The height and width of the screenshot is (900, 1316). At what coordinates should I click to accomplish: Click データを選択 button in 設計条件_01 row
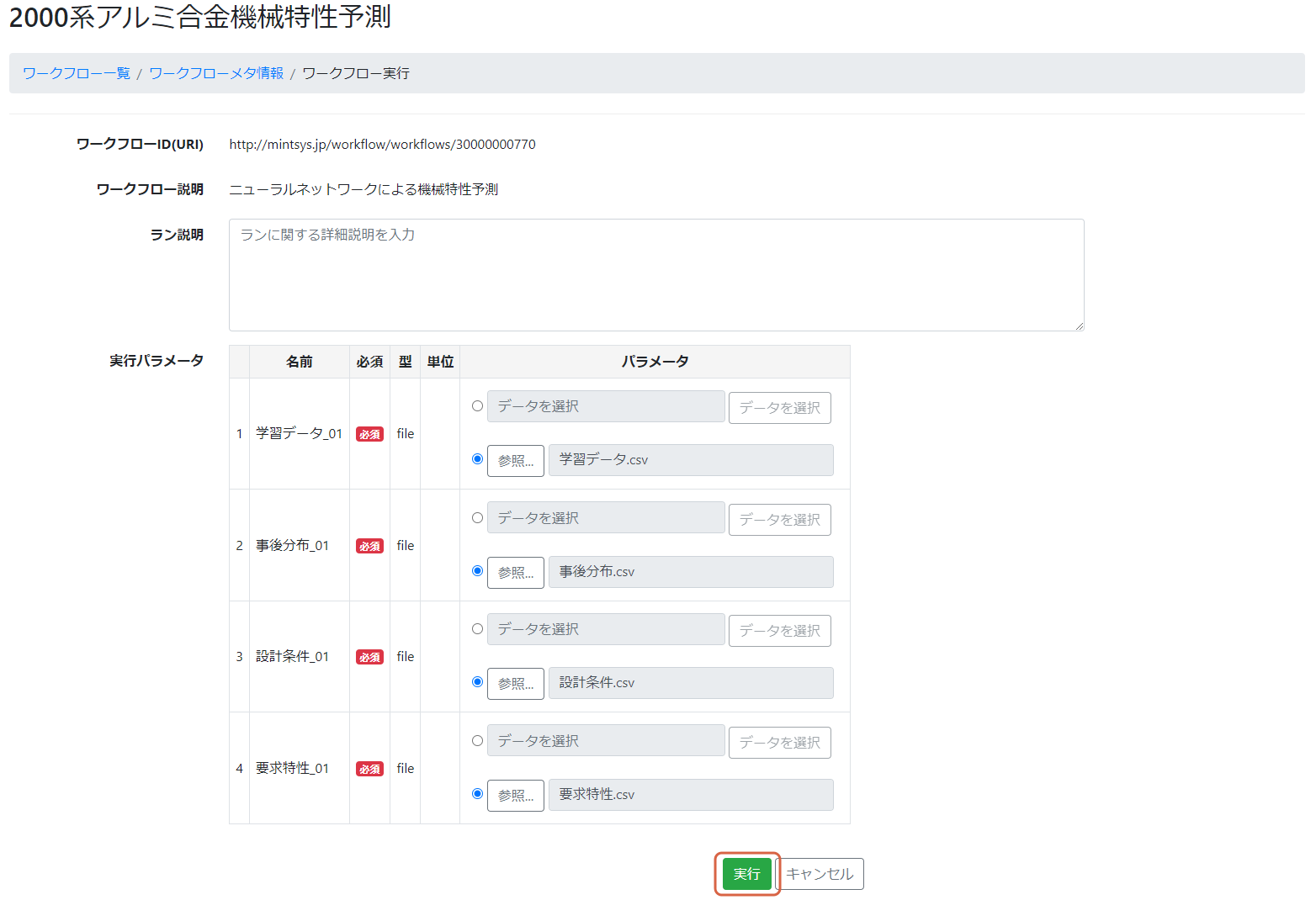pyautogui.click(x=780, y=631)
